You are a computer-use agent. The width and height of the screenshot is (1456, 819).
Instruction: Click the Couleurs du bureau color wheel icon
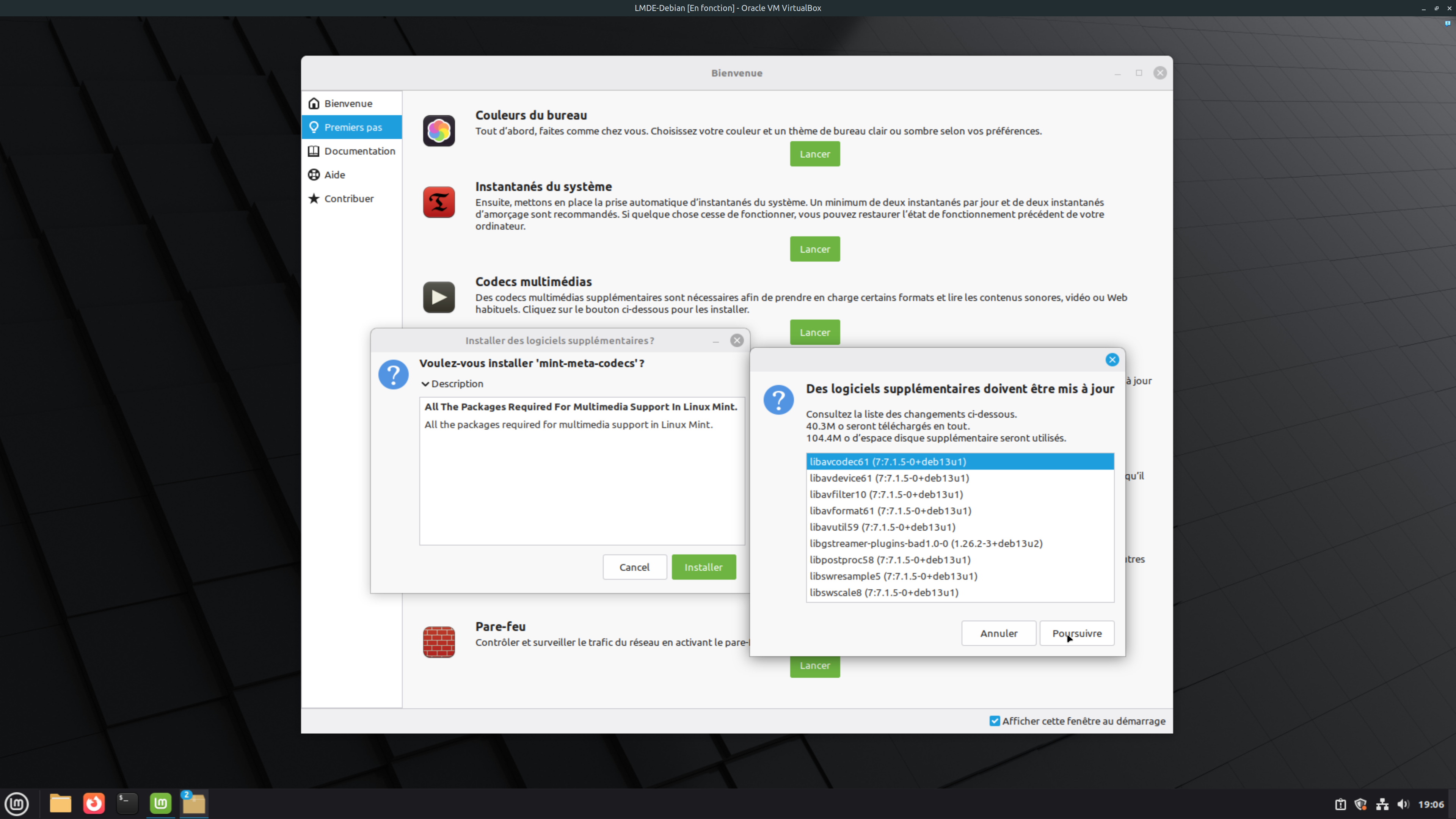tap(439, 130)
